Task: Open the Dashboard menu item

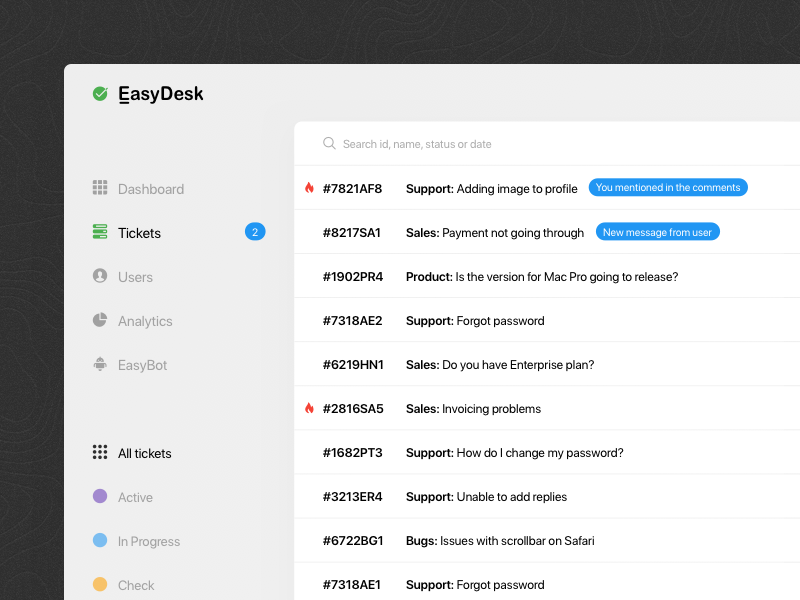Action: coord(150,189)
